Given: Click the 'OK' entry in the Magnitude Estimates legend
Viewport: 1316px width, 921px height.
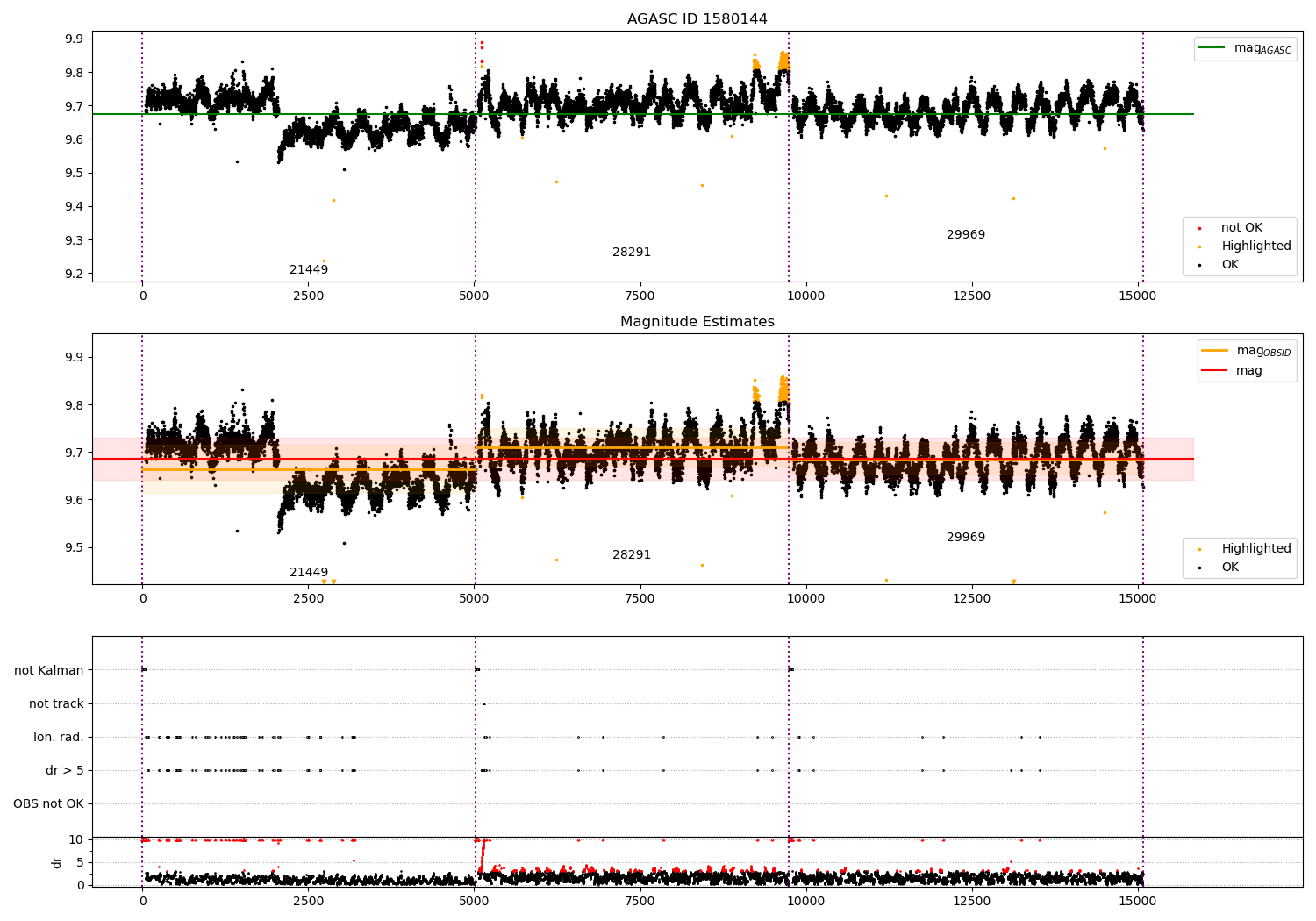Looking at the screenshot, I should point(1230,567).
